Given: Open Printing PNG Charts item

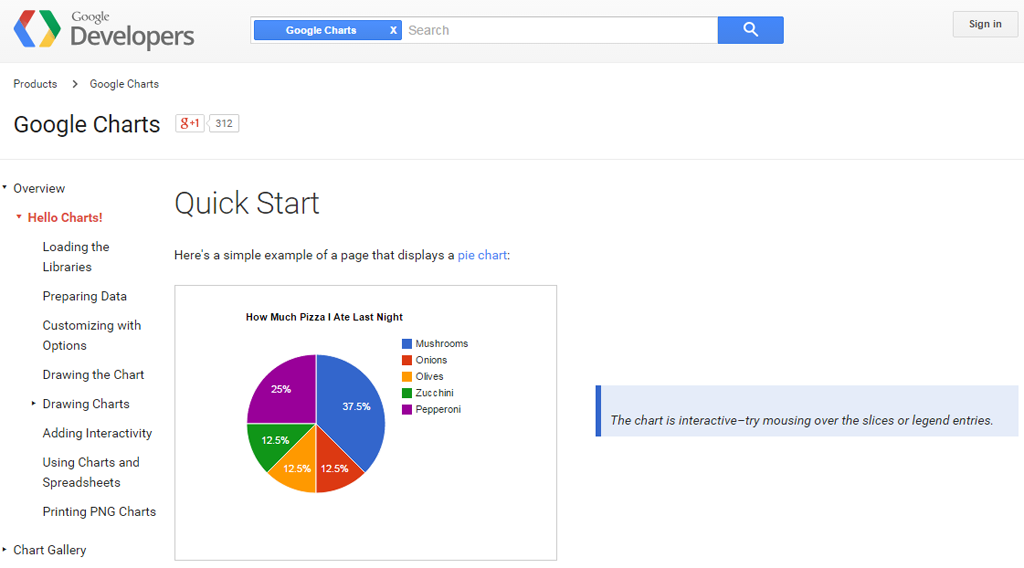Looking at the screenshot, I should click(x=99, y=512).
